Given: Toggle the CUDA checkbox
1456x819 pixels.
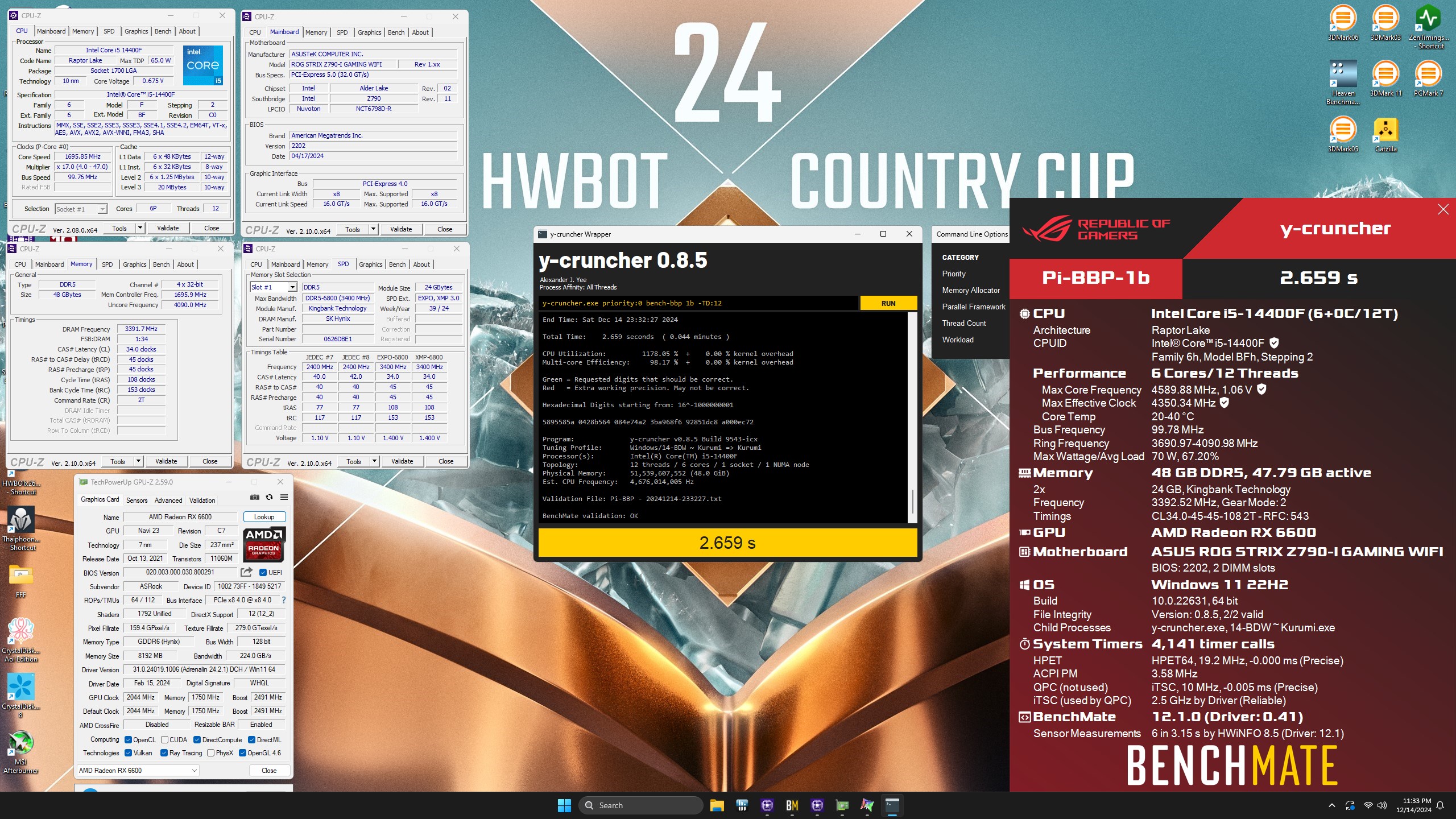Looking at the screenshot, I should coord(164,740).
